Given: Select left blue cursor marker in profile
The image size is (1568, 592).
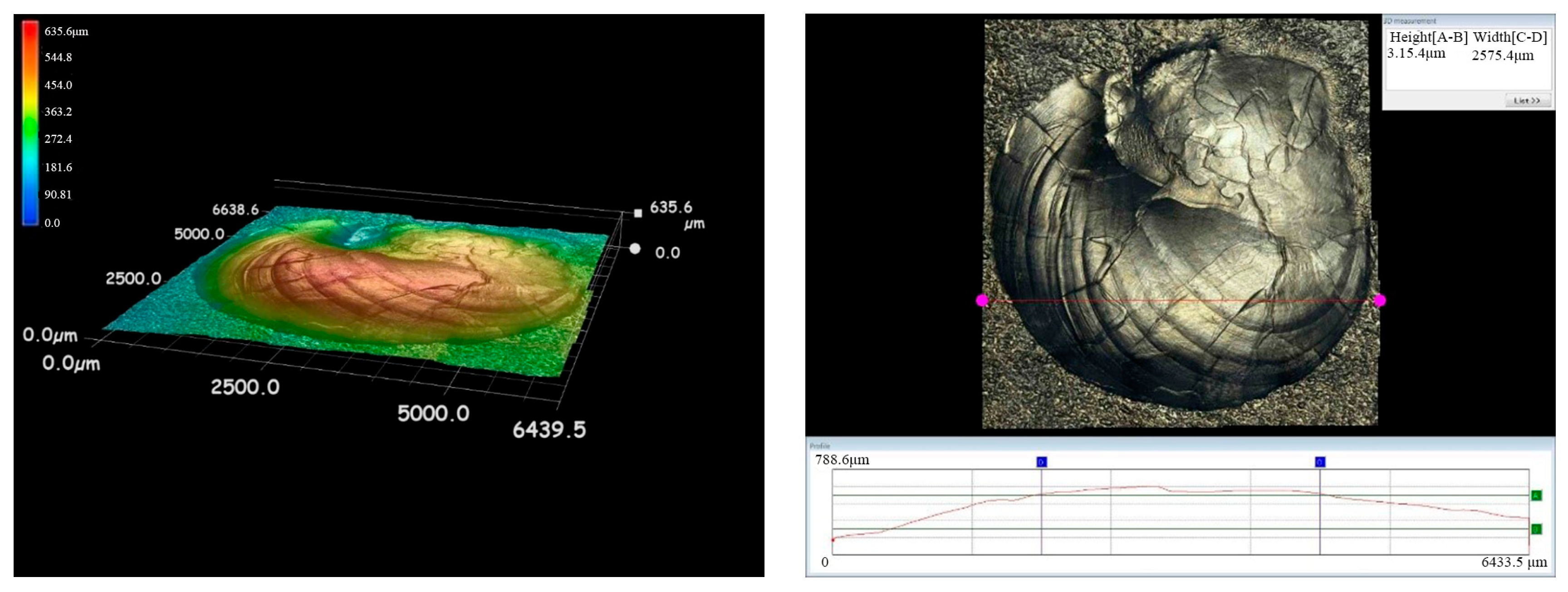Looking at the screenshot, I should tap(1042, 462).
